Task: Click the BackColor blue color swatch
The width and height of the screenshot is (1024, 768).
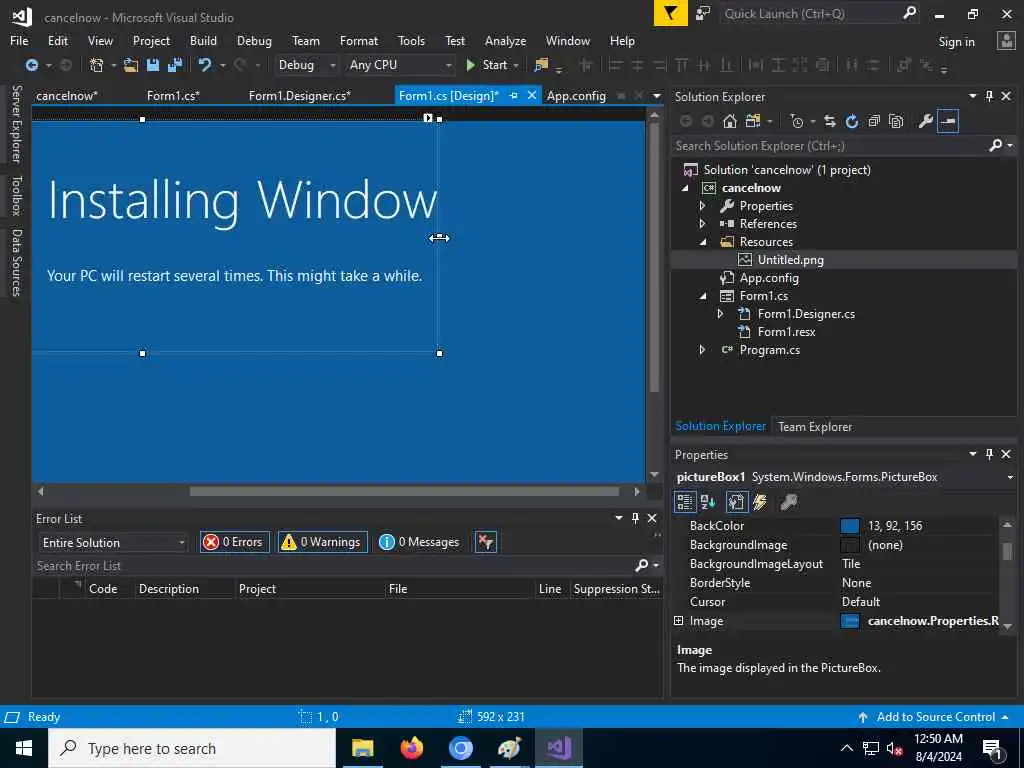Action: click(x=850, y=526)
